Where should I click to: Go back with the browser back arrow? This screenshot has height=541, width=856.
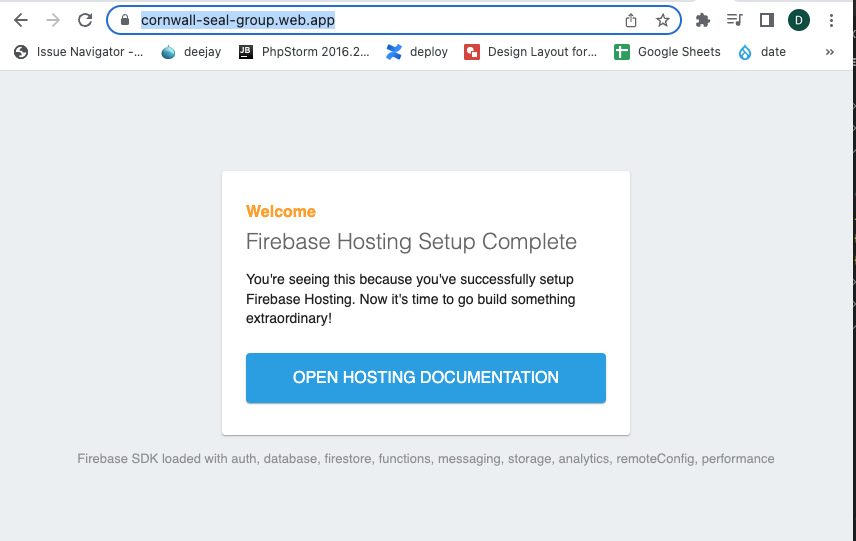coord(21,20)
